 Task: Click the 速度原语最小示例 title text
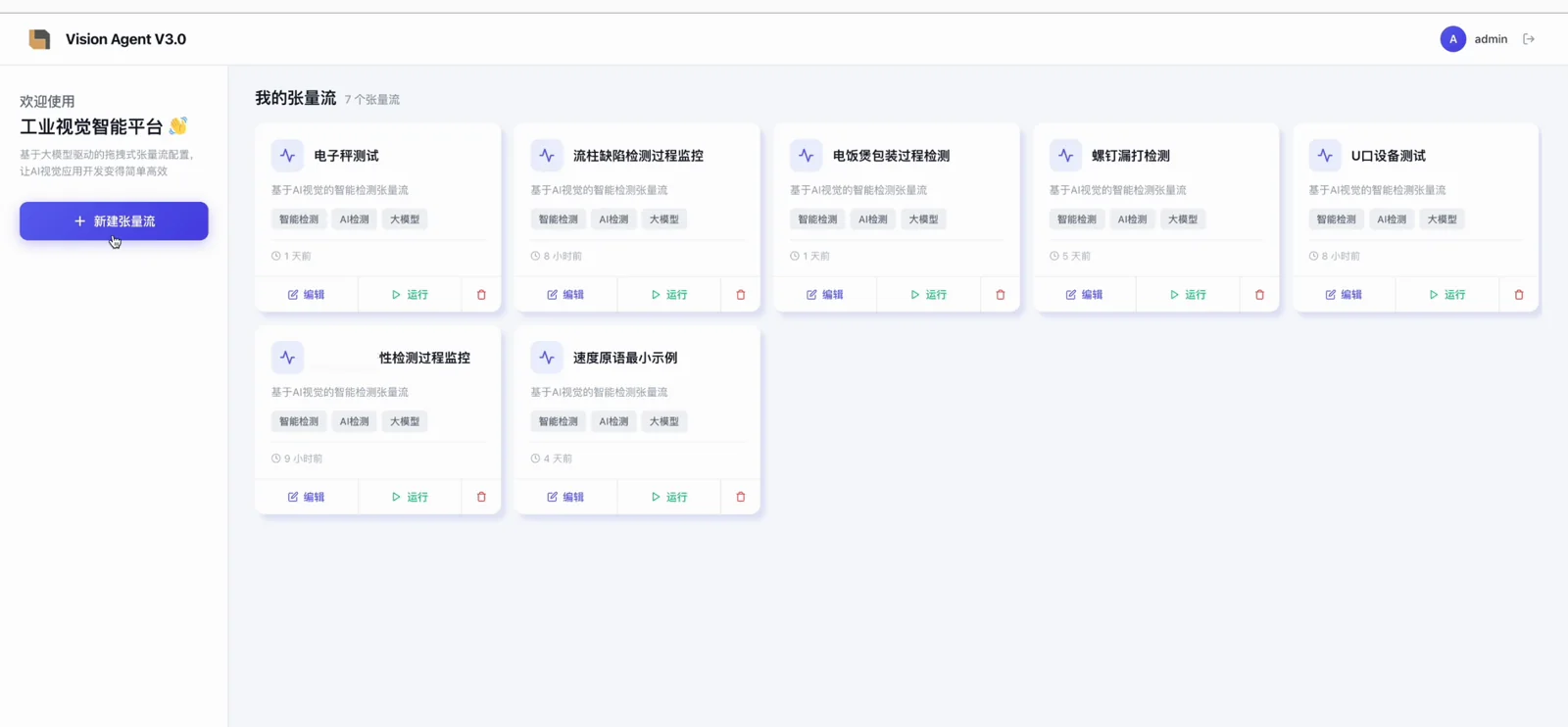pos(625,358)
